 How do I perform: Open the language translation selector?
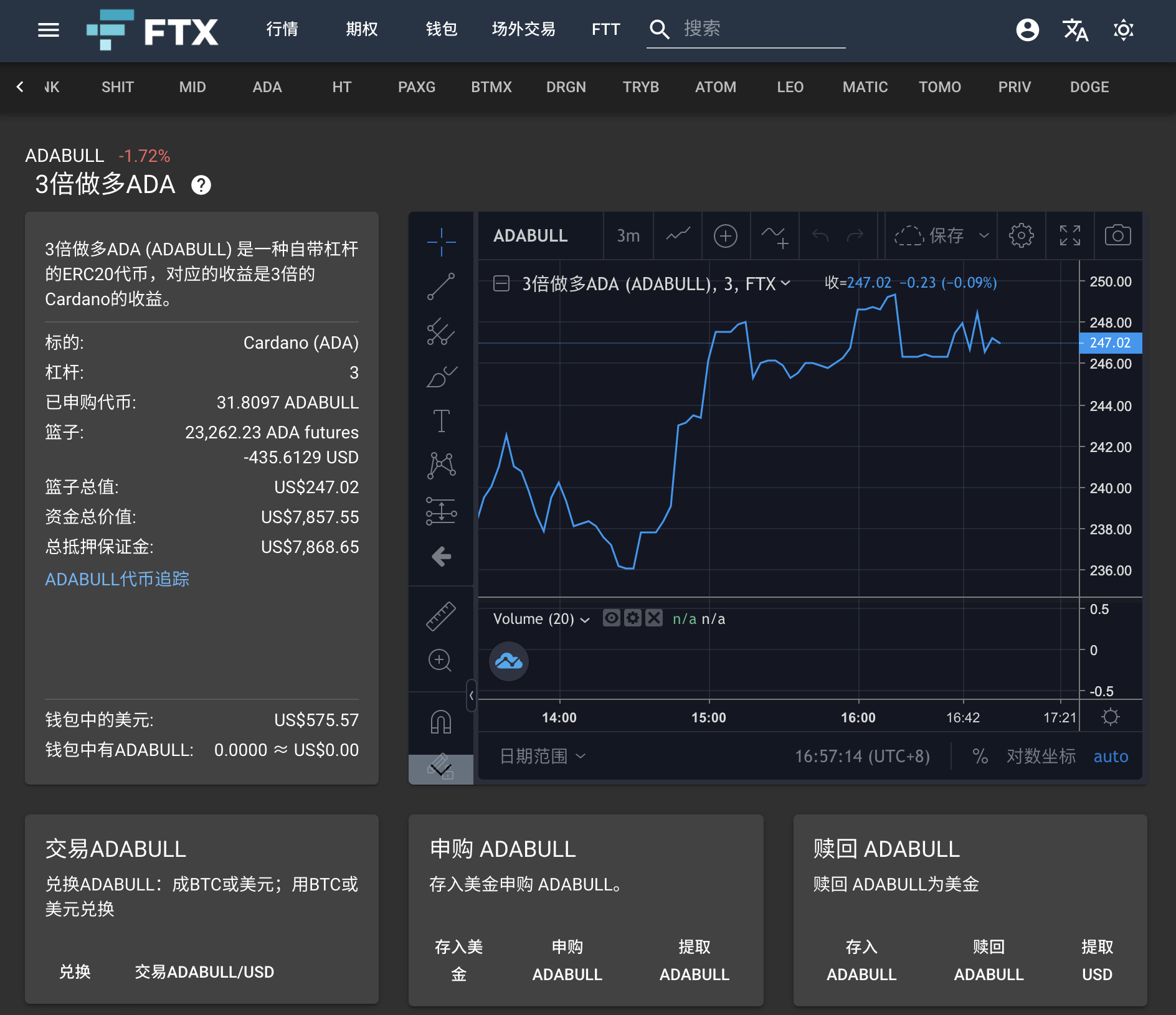pos(1076,29)
